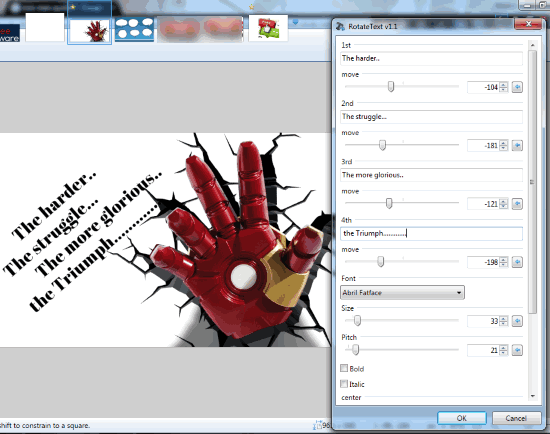
Task: Reset the 1st move value
Action: click(x=517, y=87)
